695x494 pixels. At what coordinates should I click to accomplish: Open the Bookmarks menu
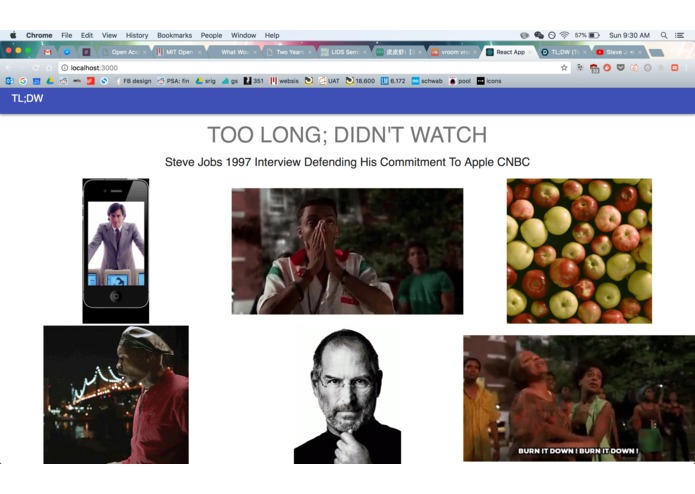(x=175, y=35)
